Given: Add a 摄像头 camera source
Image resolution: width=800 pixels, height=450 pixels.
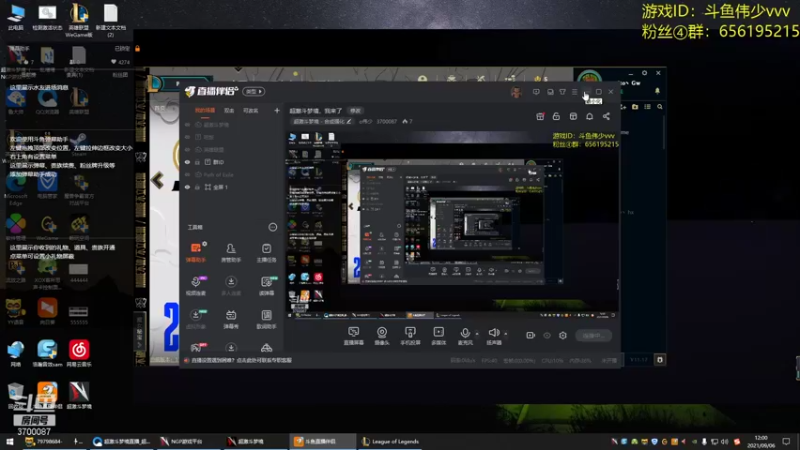Looking at the screenshot, I should point(382,336).
